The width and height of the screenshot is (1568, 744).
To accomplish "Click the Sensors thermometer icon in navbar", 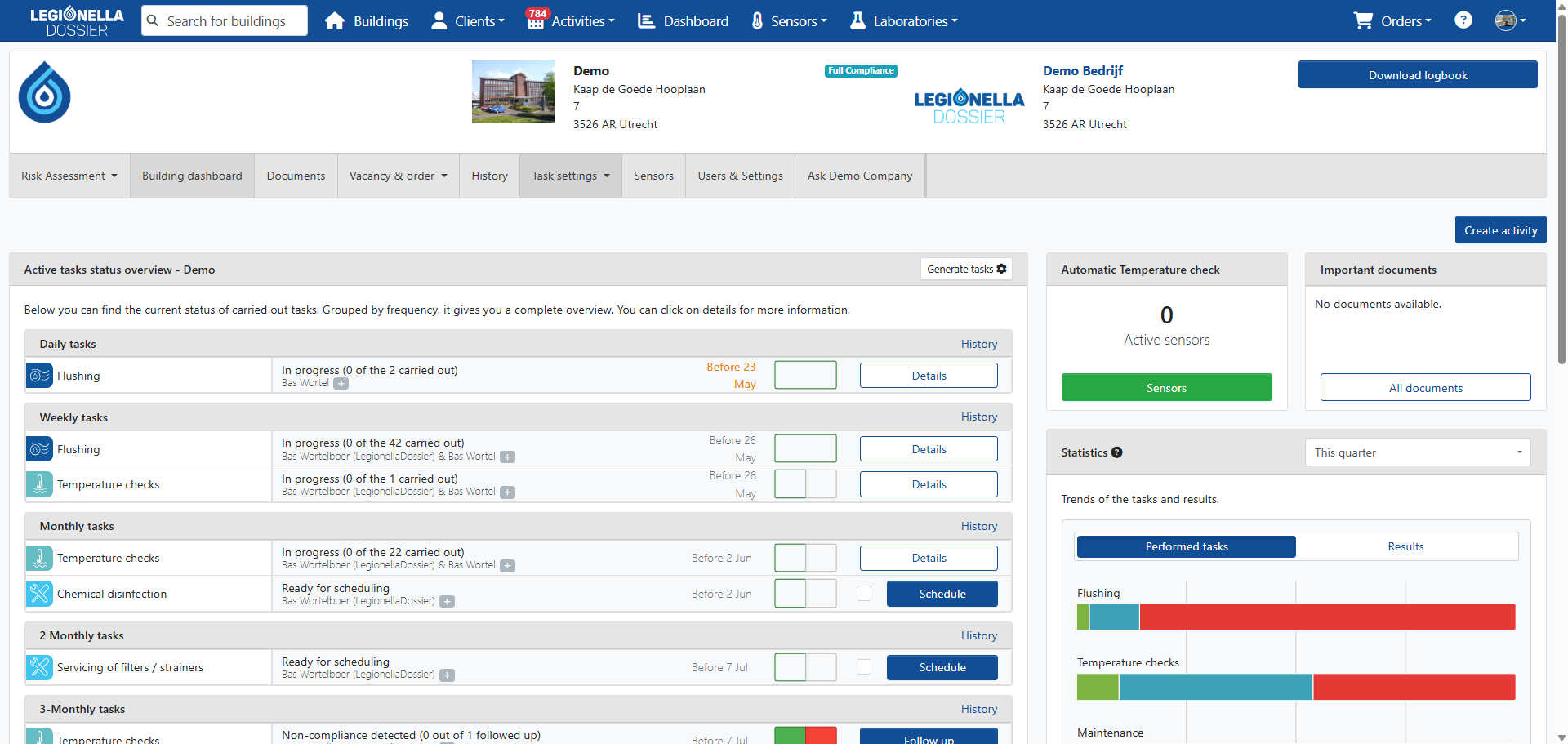I will point(757,21).
